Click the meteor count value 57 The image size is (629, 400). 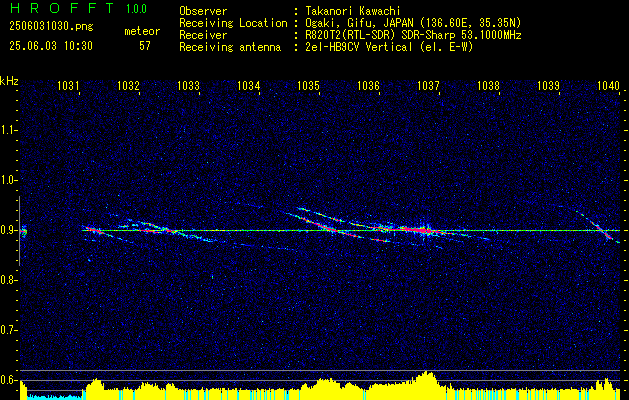click(145, 46)
